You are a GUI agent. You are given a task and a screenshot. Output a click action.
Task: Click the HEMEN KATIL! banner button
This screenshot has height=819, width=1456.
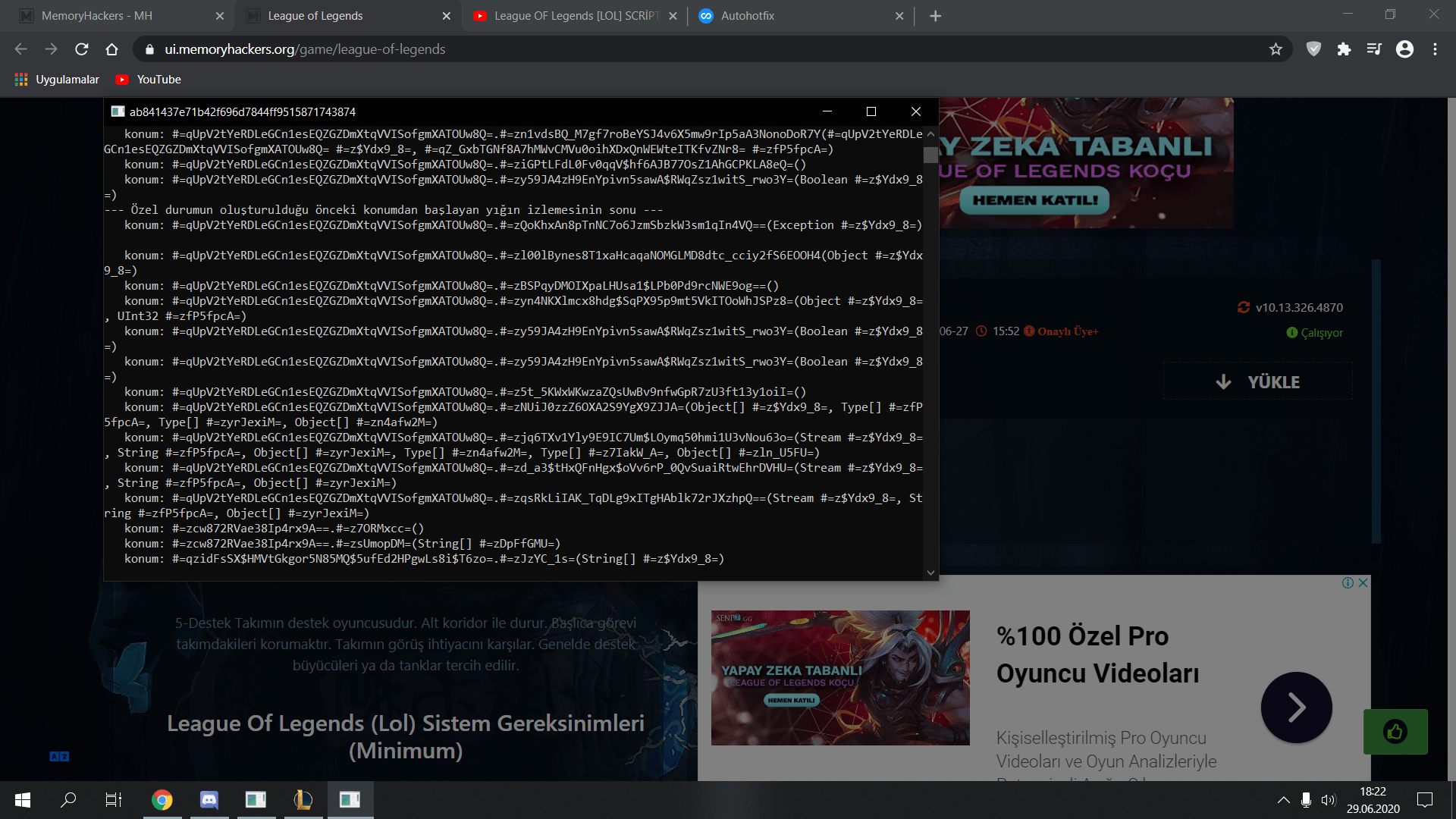[x=1034, y=200]
